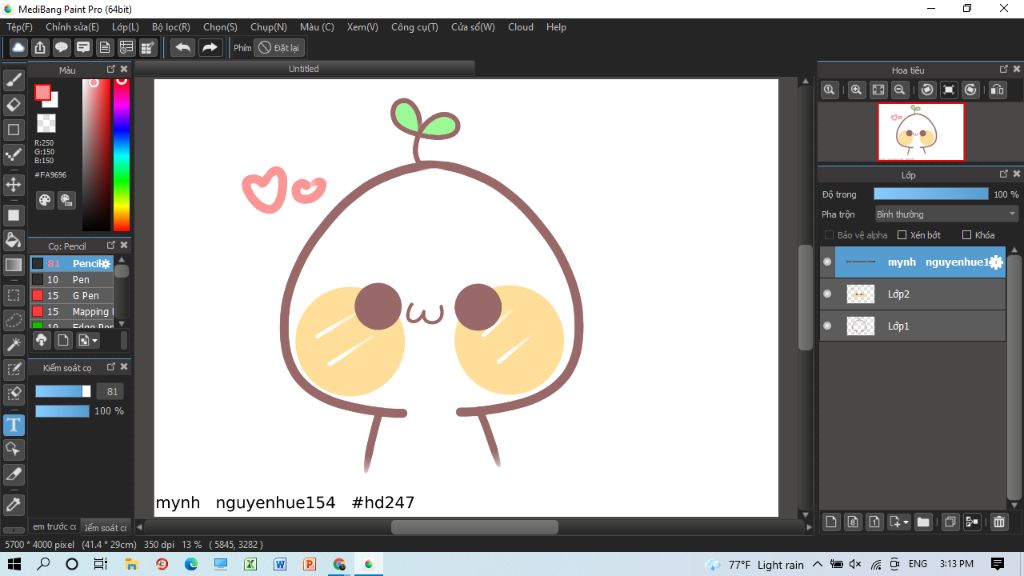Click the Undo arrow
Screen dimensions: 1024x576
(x=184, y=48)
